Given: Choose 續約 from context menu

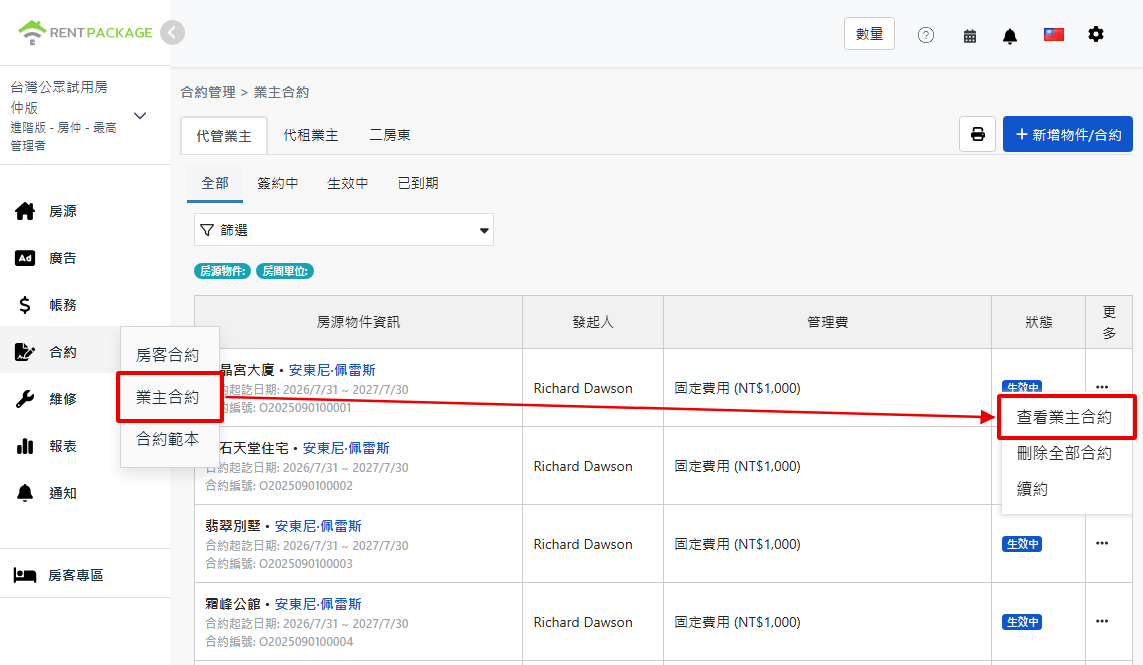Looking at the screenshot, I should point(1031,489).
